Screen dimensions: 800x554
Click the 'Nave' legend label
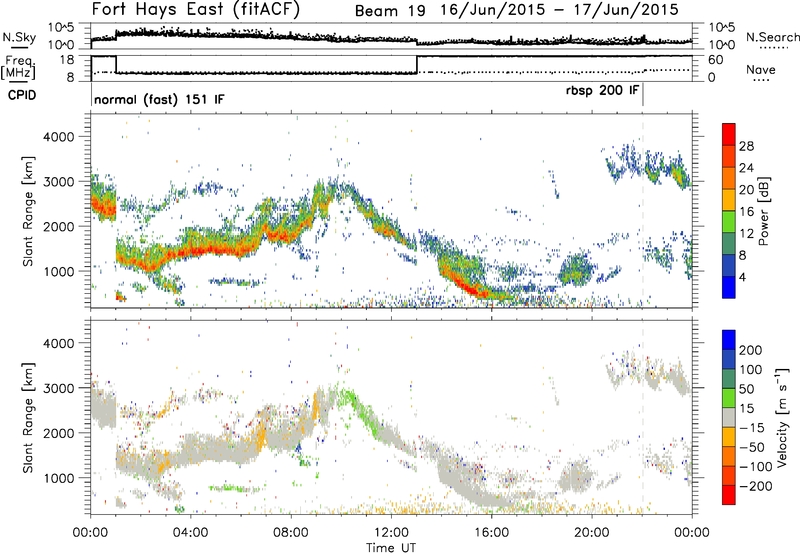tap(761, 69)
